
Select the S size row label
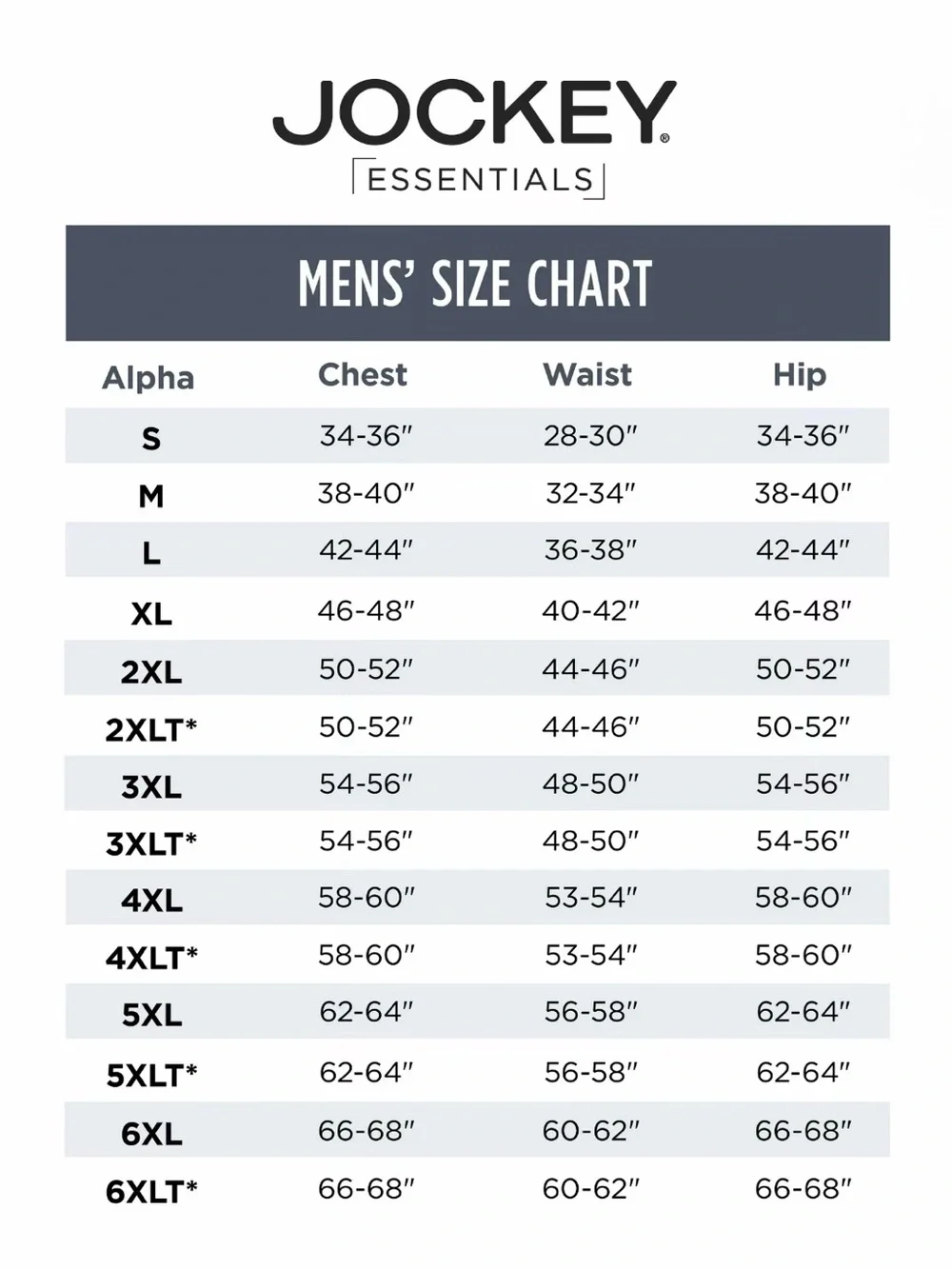(x=151, y=439)
